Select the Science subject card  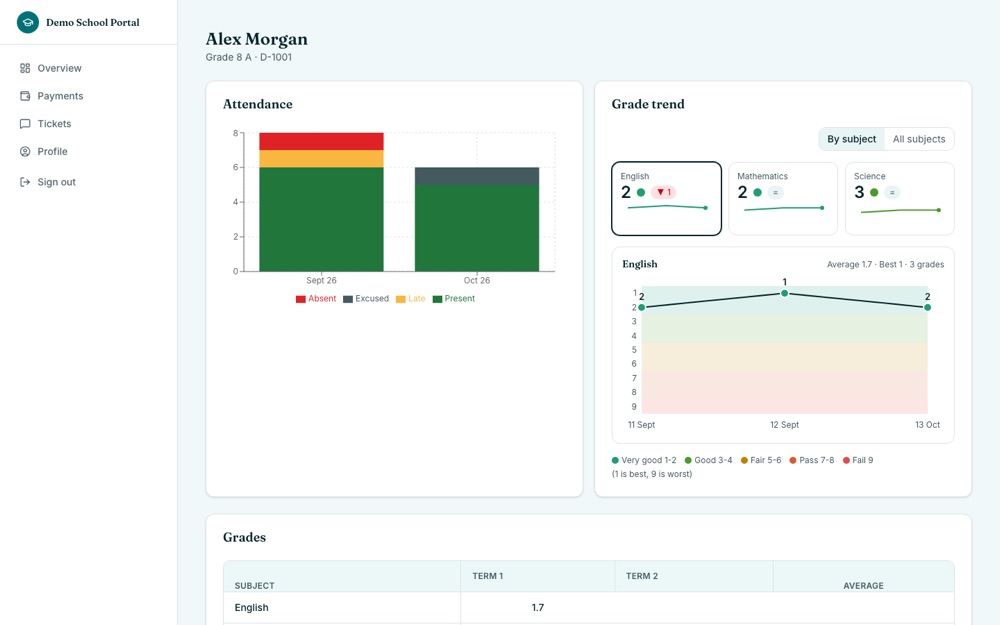click(899, 198)
